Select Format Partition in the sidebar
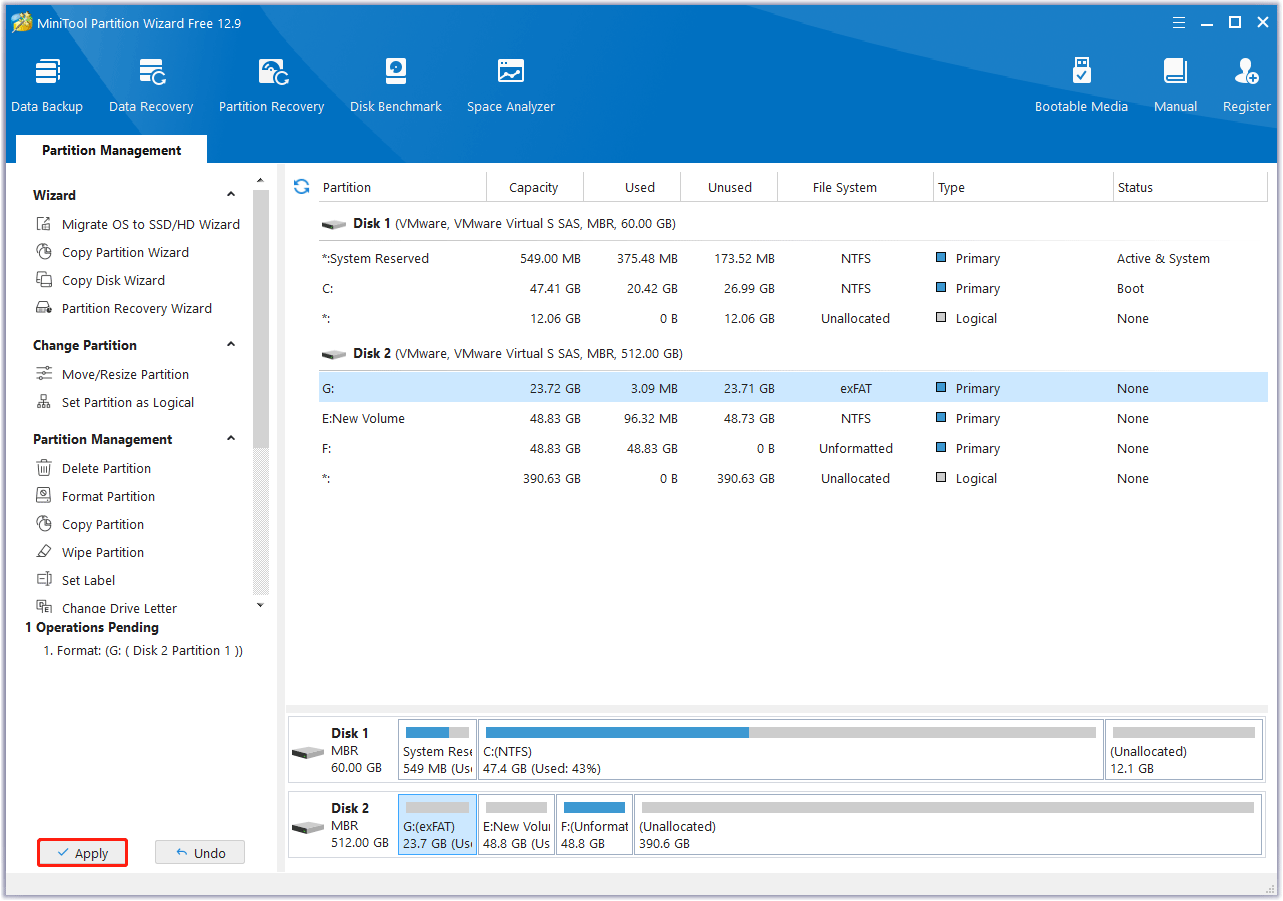This screenshot has width=1283, height=901. click(108, 496)
